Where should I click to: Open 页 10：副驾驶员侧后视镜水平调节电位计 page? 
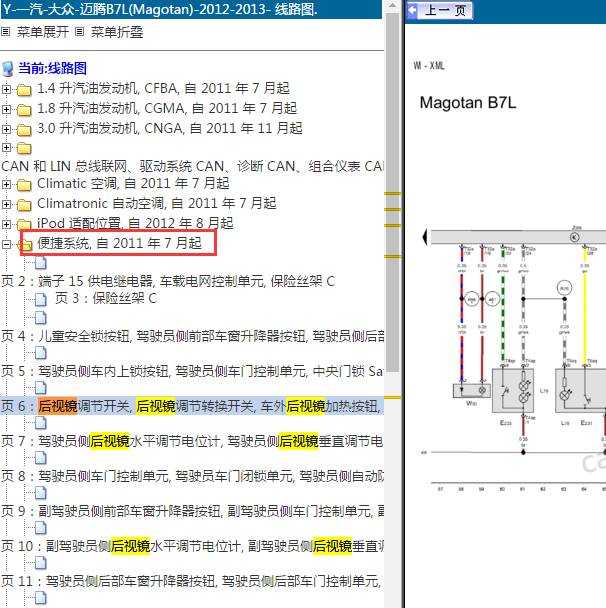coord(192,546)
